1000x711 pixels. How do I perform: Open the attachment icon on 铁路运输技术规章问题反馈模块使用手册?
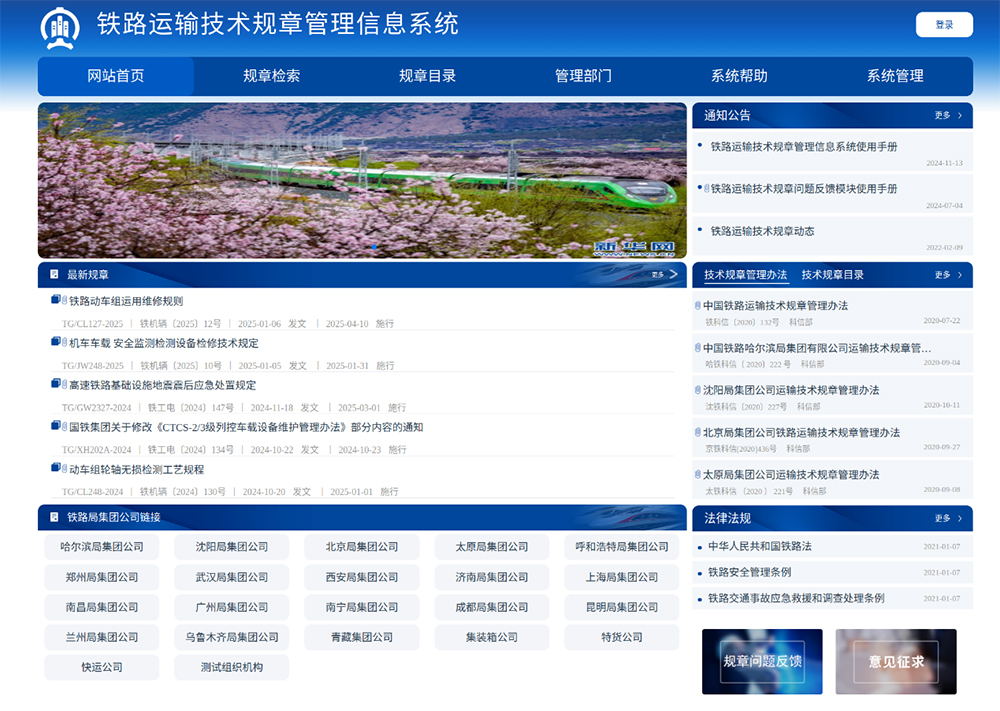coord(706,187)
